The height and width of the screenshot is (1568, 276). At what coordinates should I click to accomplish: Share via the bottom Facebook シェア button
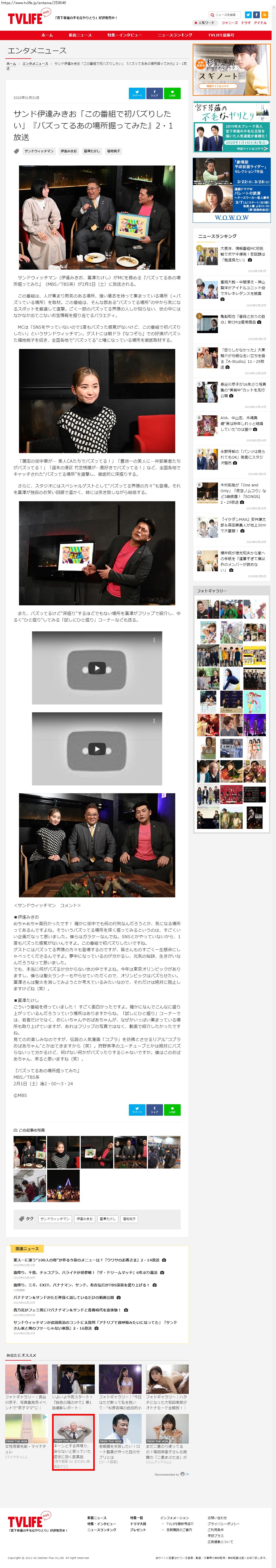[x=155, y=1110]
